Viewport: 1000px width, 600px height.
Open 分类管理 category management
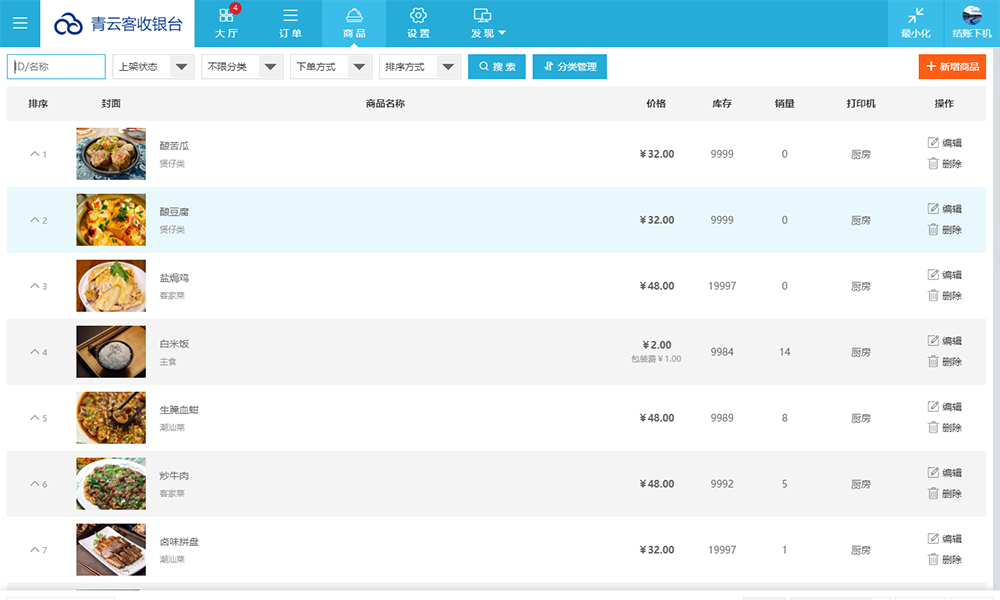click(570, 66)
